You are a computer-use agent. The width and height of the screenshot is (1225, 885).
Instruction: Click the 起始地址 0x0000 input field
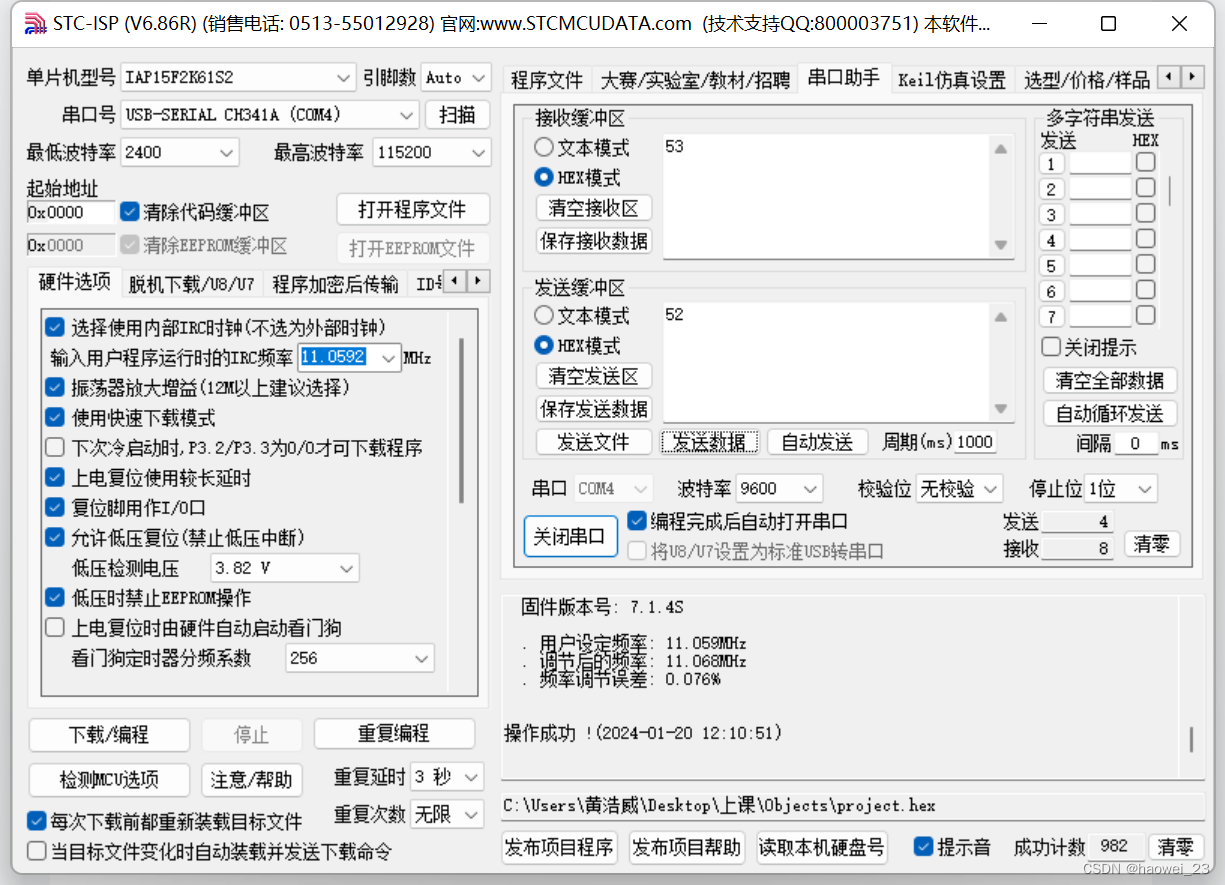(71, 212)
